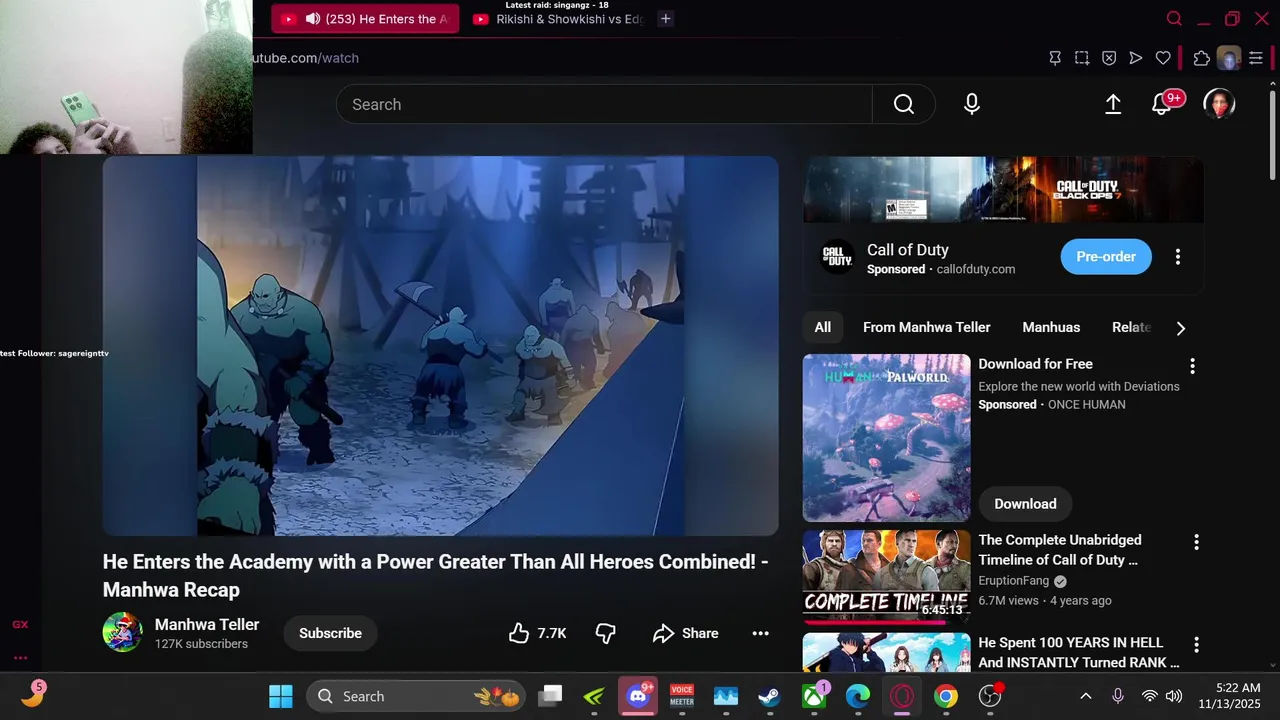Viewport: 1280px width, 720px height.
Task: Open the browser player arrow icon
Action: tap(1136, 58)
